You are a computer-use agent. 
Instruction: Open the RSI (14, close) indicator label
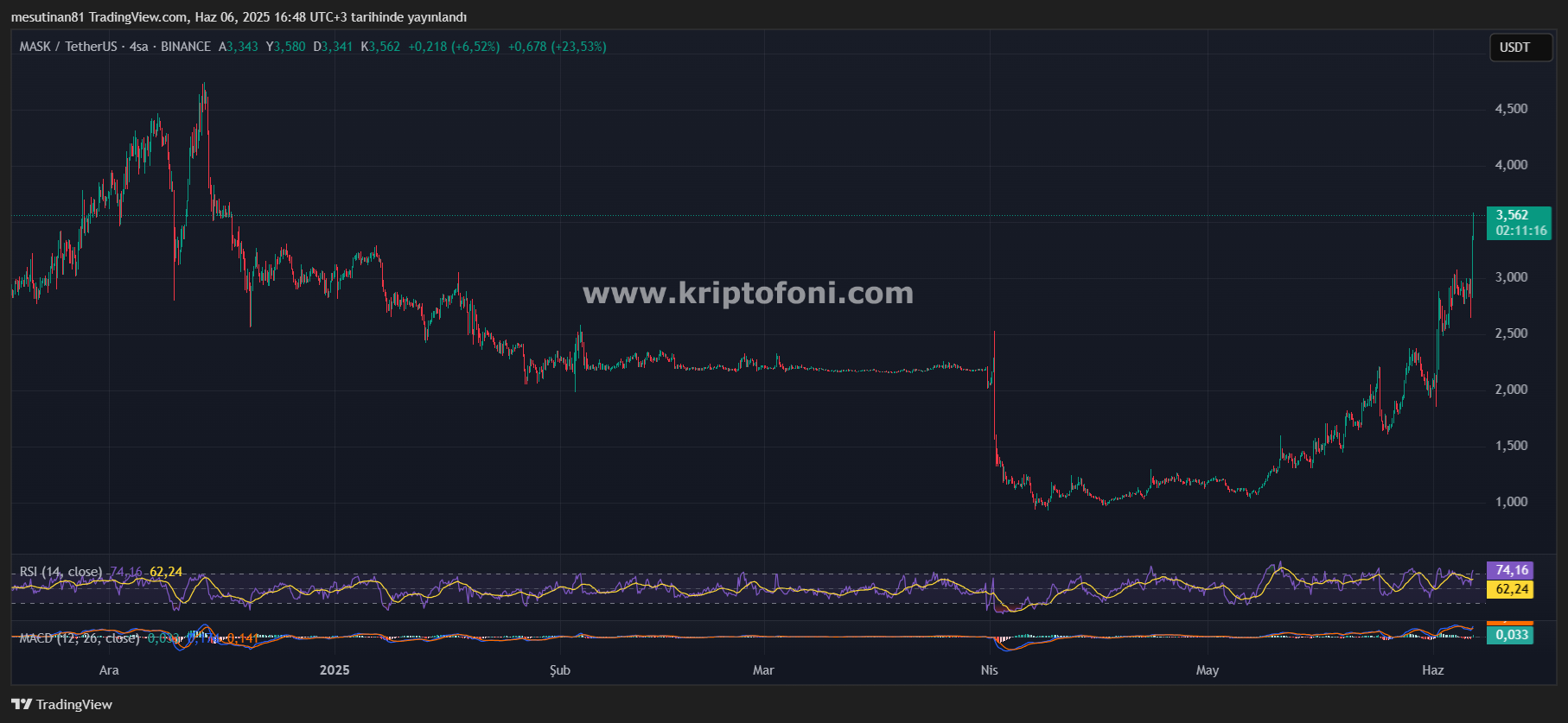(61, 572)
